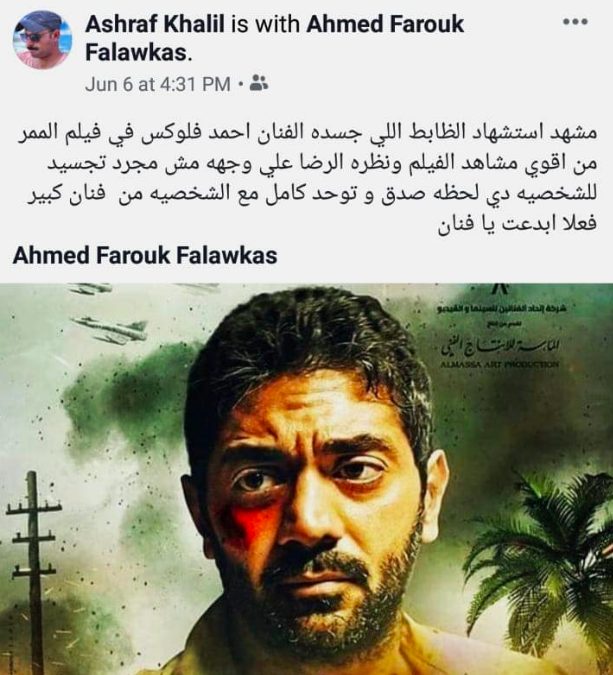The width and height of the screenshot is (613, 675).
Task: Click the bold Ahmed Farouk Falawkas mention above poster
Action: click(x=145, y=255)
